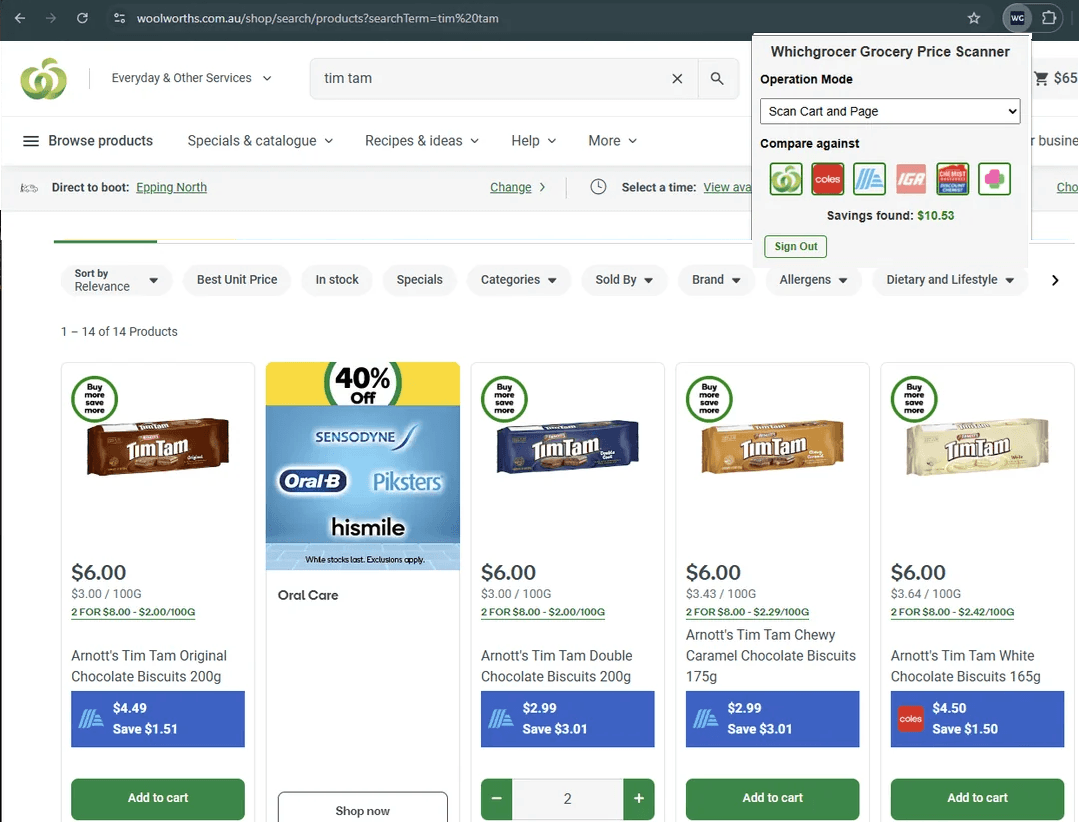The height and width of the screenshot is (822, 1080).
Task: Select the IGA grocer icon
Action: coord(910,179)
